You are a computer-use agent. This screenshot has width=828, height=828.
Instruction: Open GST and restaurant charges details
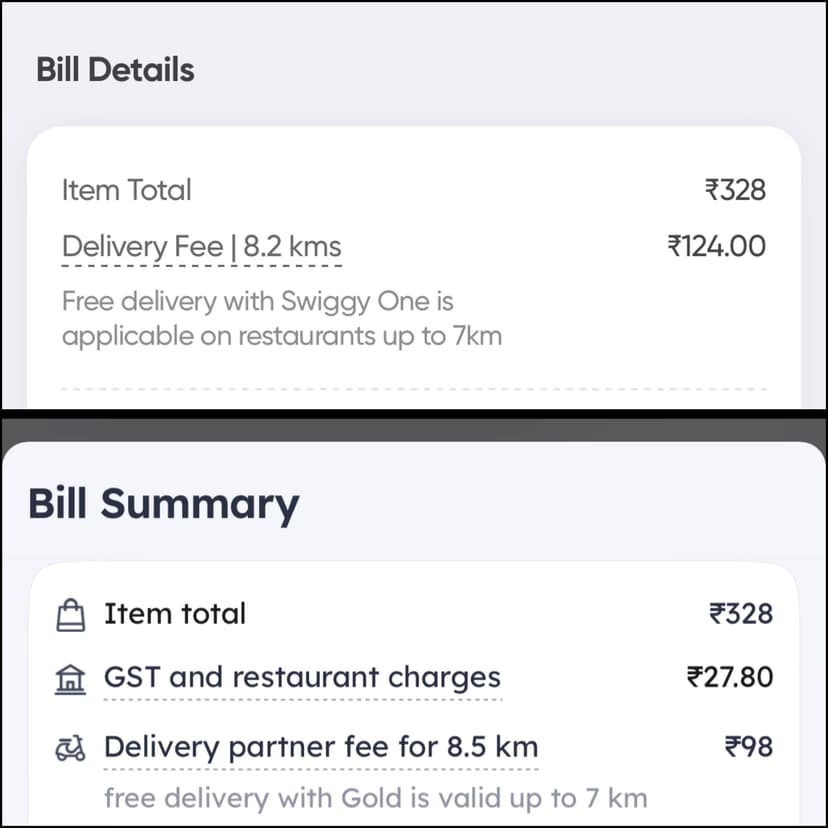(302, 677)
